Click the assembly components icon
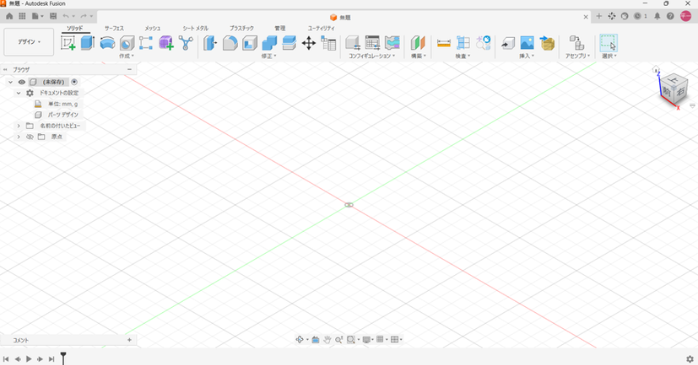698x365 pixels. coord(577,43)
